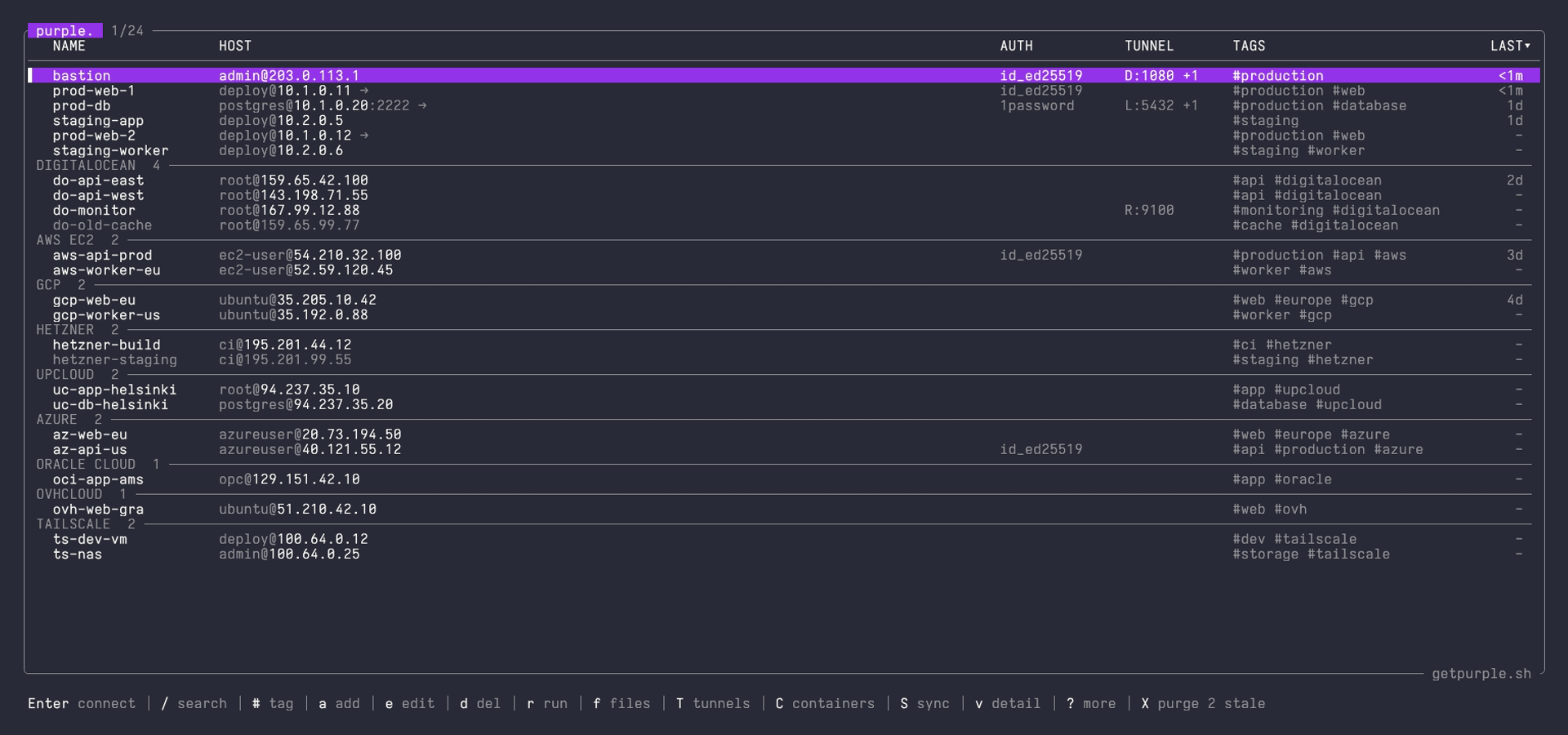
Task: Toggle sort order on LAST column header
Action: point(1510,46)
